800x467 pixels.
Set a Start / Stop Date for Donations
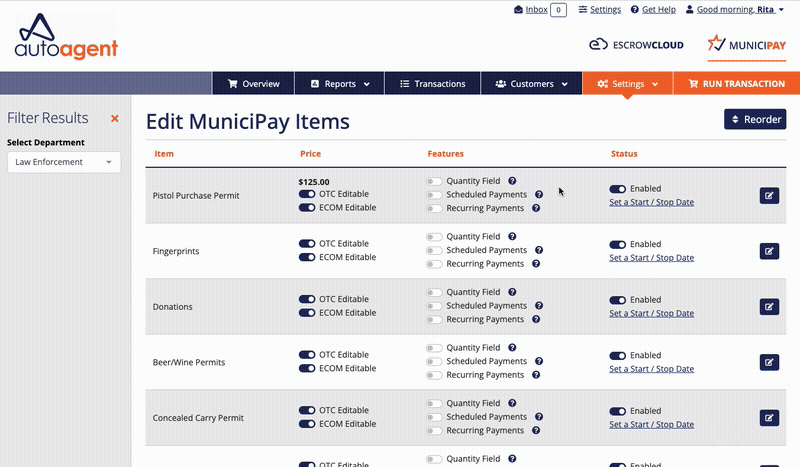pos(652,313)
